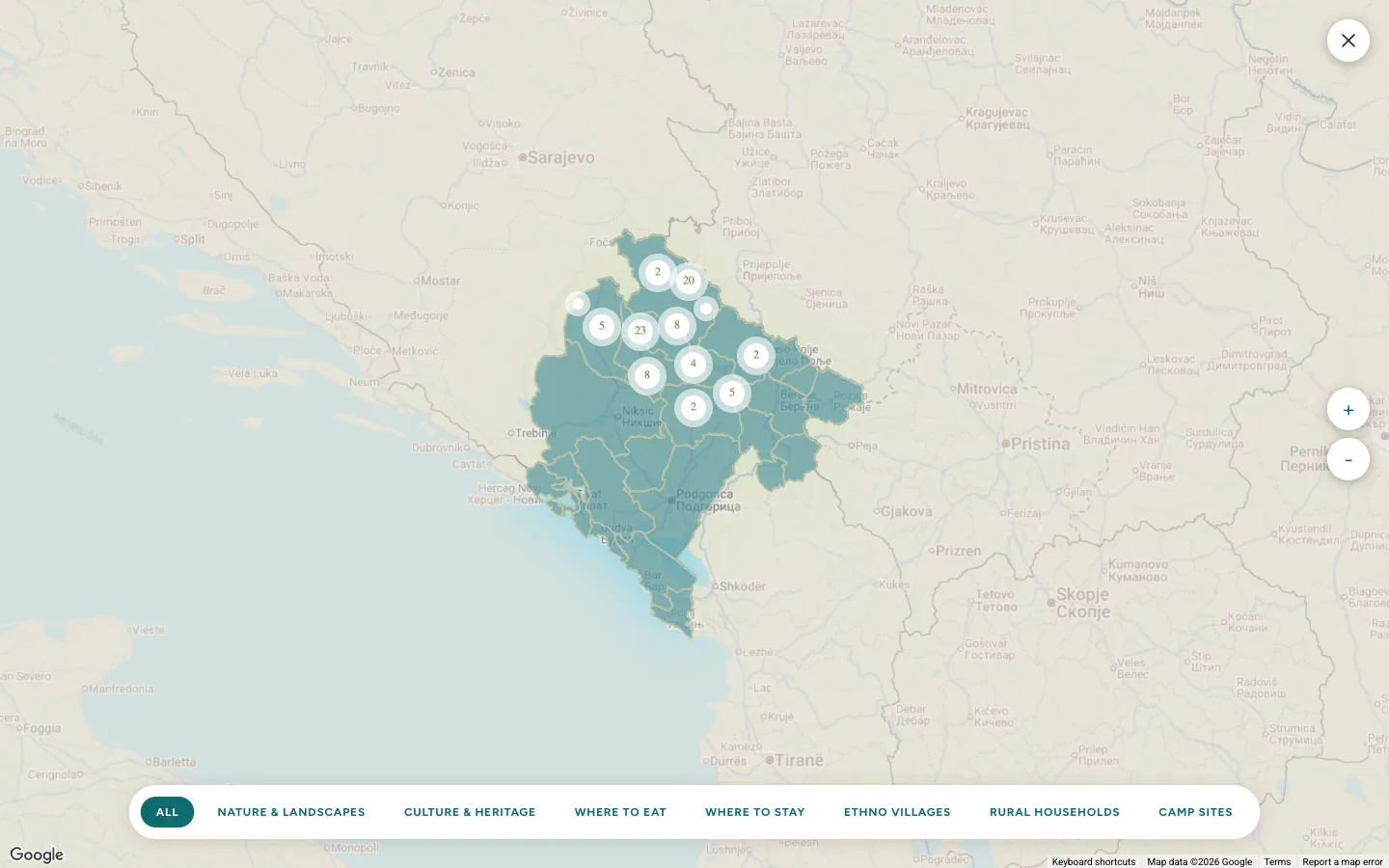Click the Google logo on map
Image resolution: width=1389 pixels, height=868 pixels.
[37, 854]
